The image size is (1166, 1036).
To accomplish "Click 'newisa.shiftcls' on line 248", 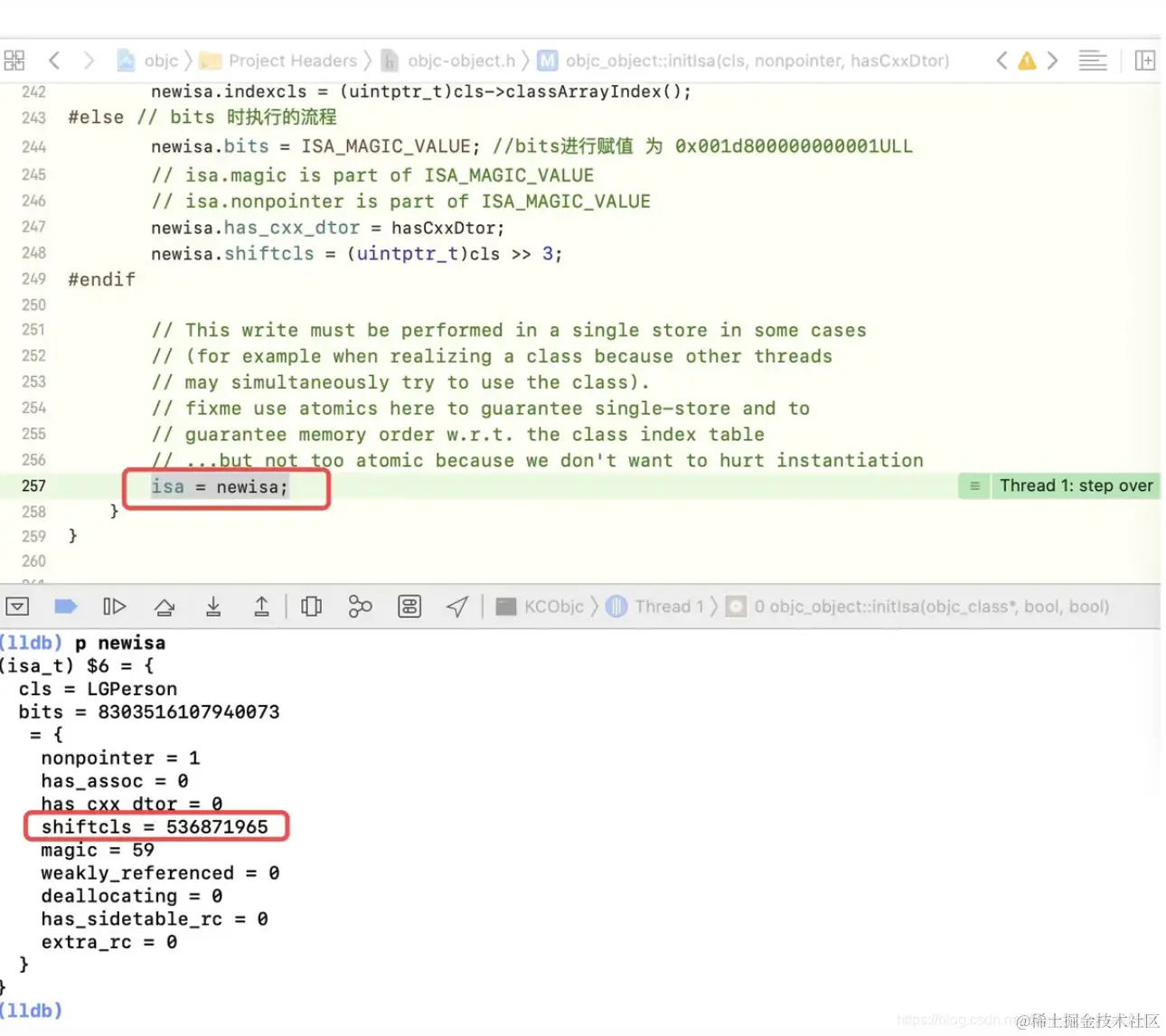I will 232,254.
